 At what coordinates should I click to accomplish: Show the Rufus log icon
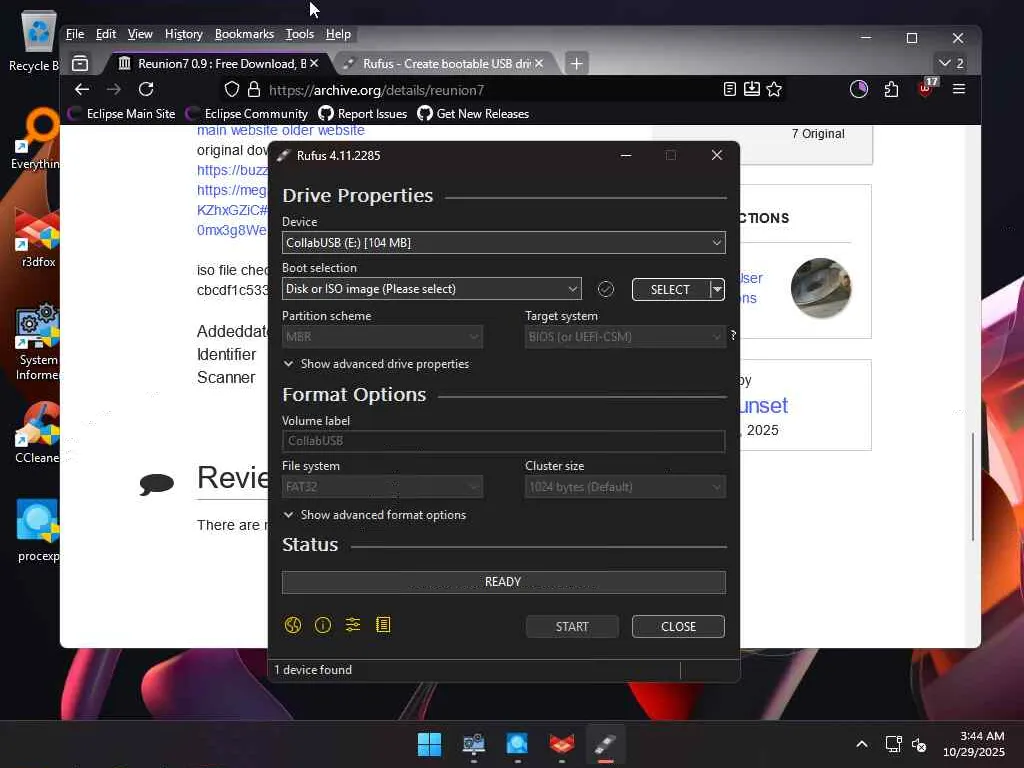pyautogui.click(x=383, y=625)
